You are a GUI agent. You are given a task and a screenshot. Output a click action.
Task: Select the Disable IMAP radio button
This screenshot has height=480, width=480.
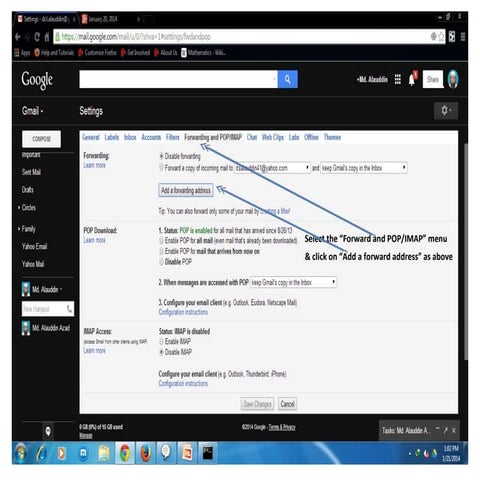[x=161, y=352]
